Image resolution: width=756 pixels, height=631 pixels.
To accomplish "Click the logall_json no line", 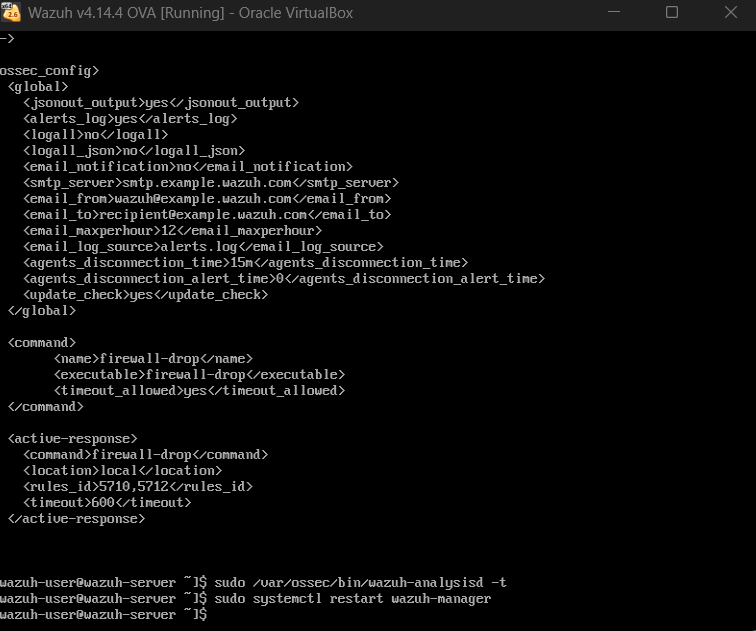I will pyautogui.click(x=134, y=150).
